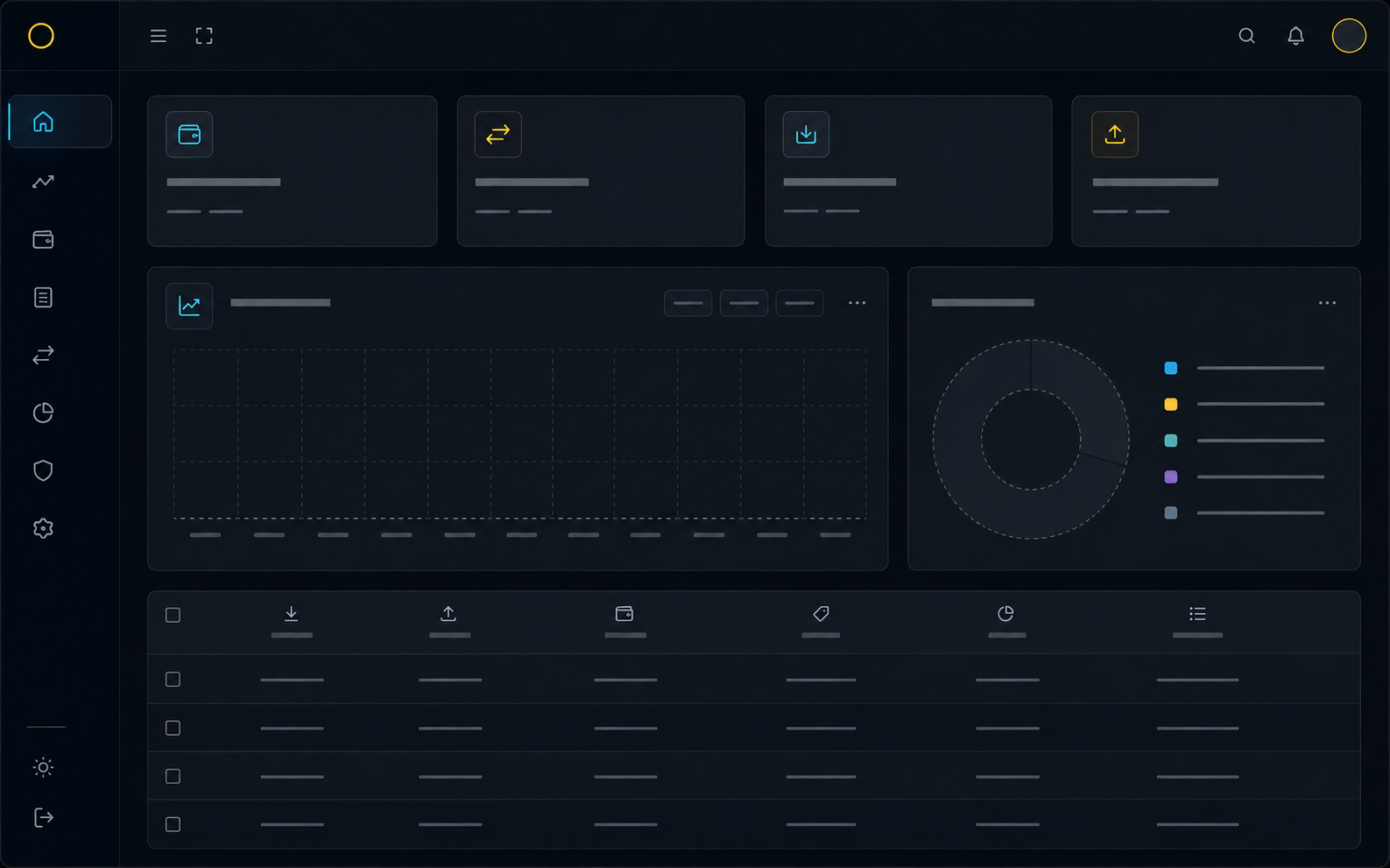Open the donut chart panel more options
1390x868 pixels.
pos(1327,303)
